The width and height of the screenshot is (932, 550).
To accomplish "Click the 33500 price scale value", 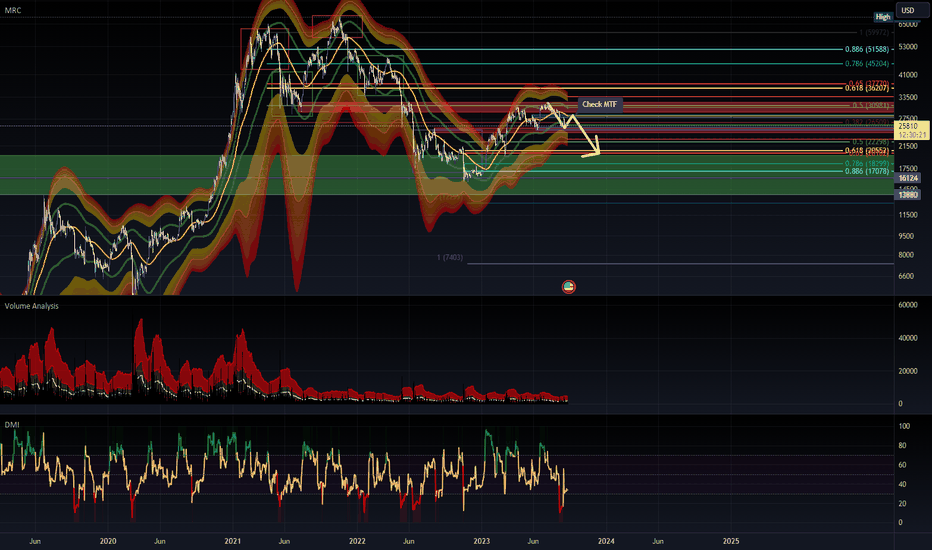I will click(x=908, y=98).
